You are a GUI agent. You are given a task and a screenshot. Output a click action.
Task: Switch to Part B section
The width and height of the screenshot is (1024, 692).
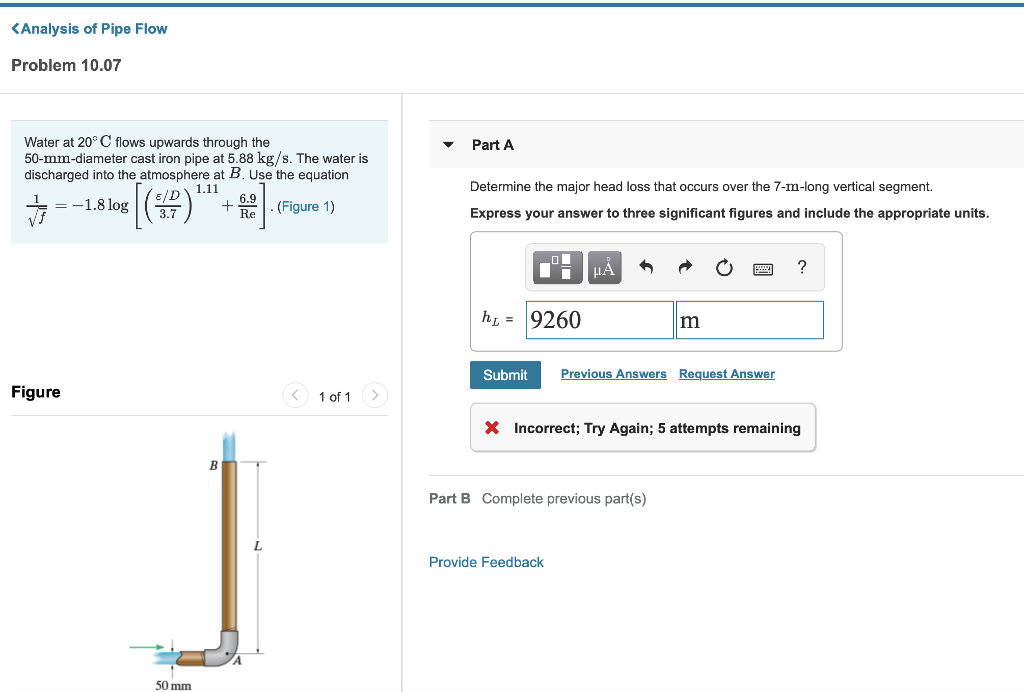pyautogui.click(x=449, y=498)
